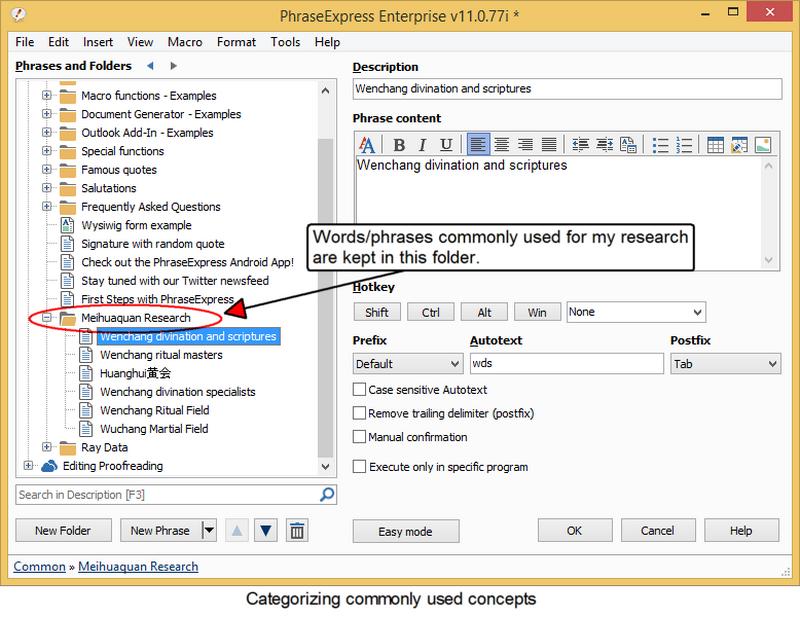Open the Tools menu
This screenshot has width=800, height=617.
click(x=285, y=42)
